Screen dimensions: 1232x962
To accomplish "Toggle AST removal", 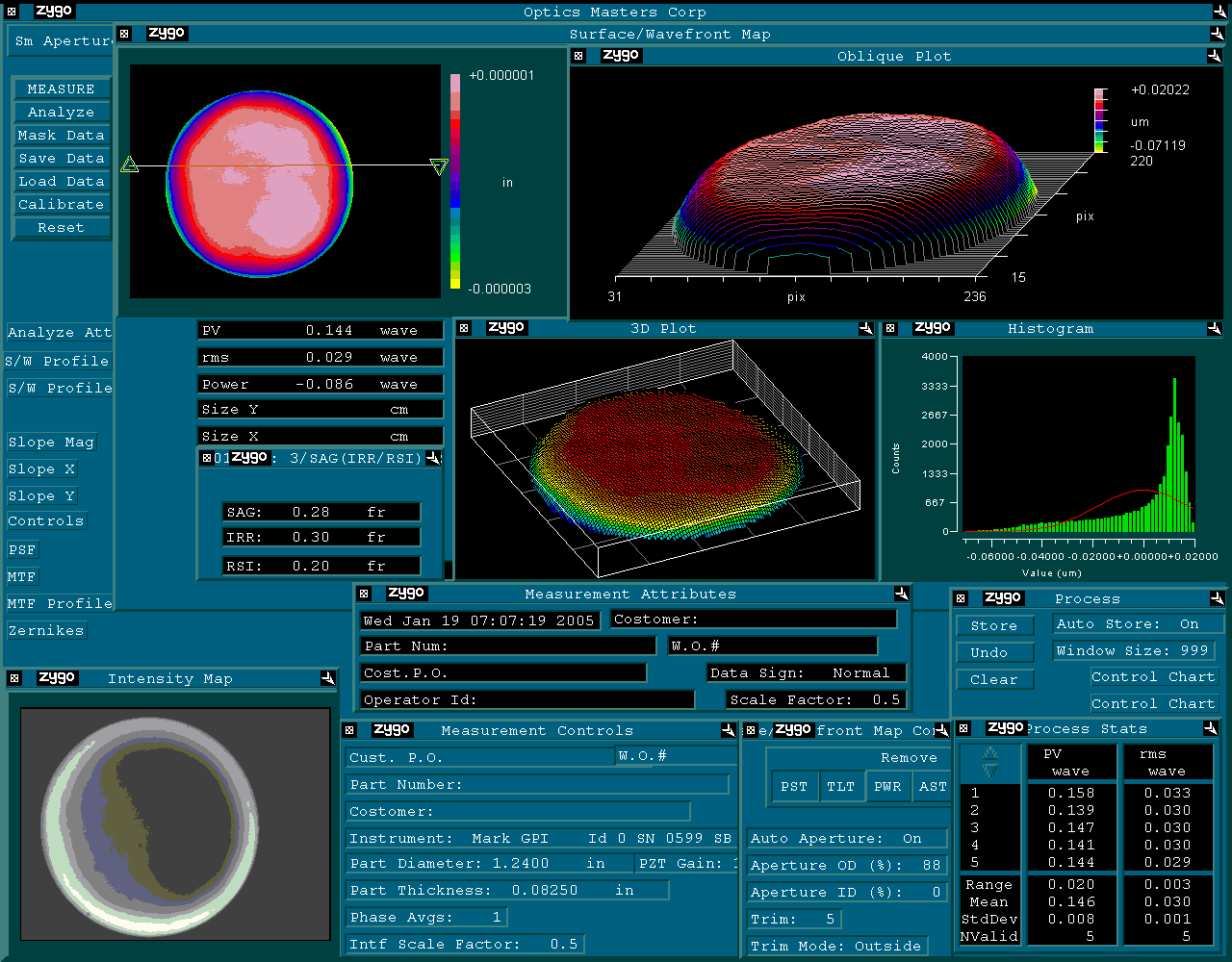I will [x=933, y=787].
